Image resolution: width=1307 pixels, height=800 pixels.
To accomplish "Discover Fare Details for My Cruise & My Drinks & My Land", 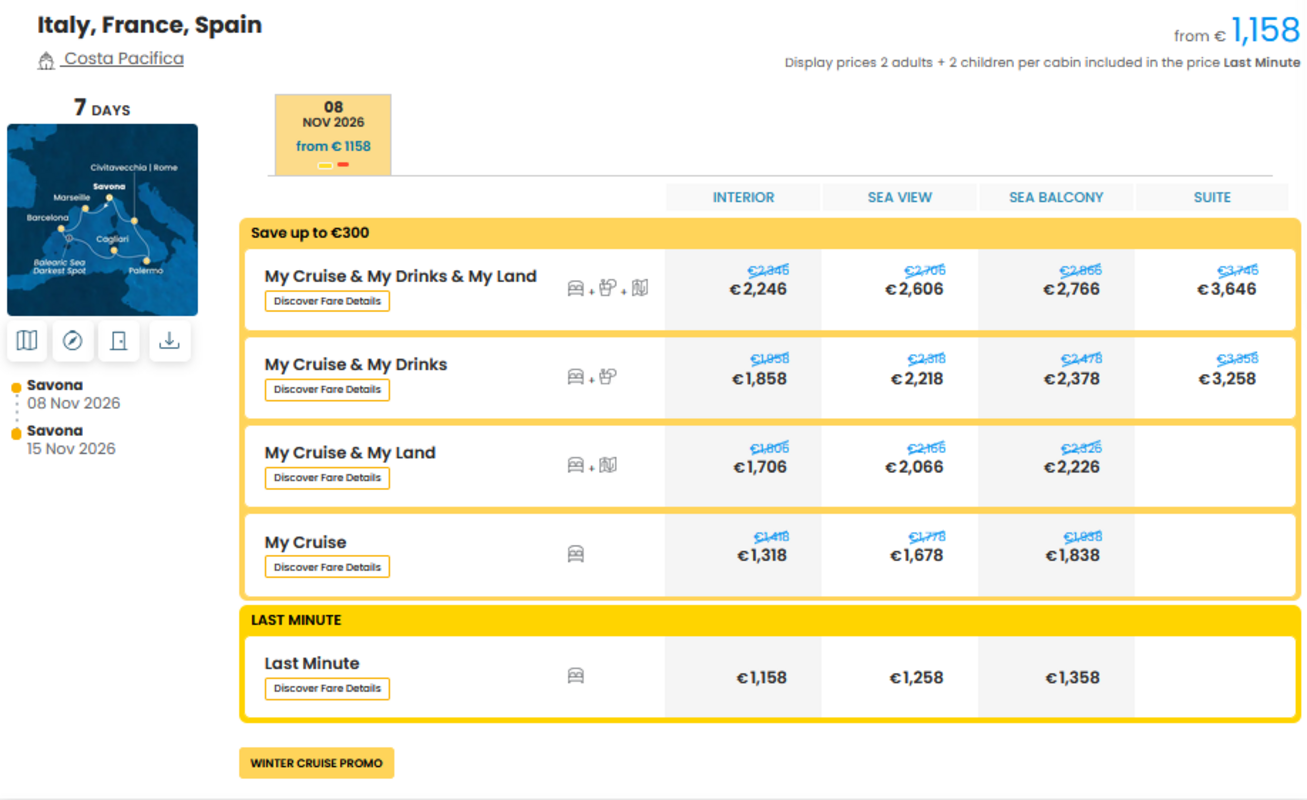I will click(x=327, y=301).
